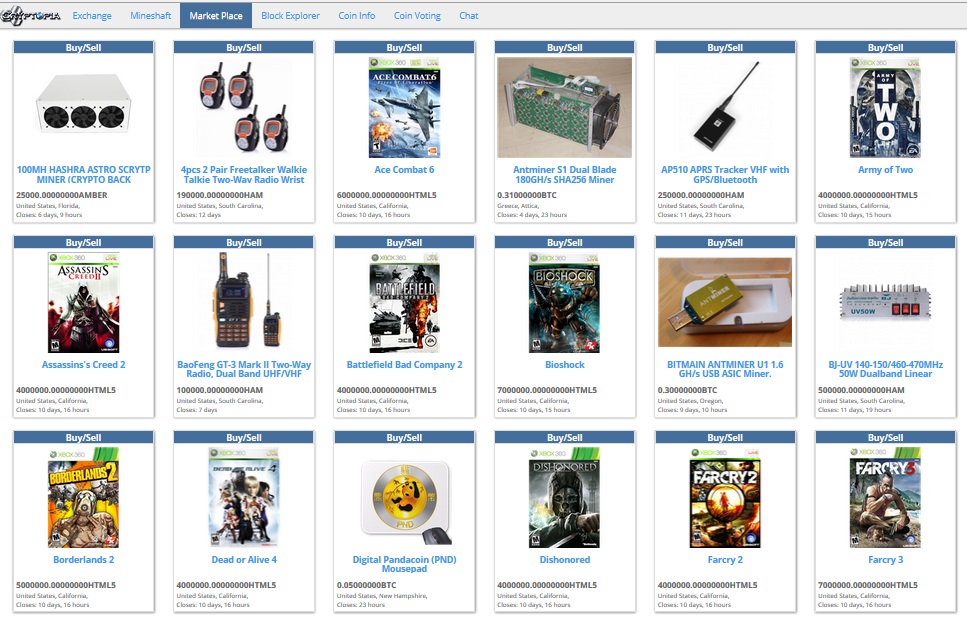Screen dimensions: 967x623
Task: Click the 0.30000000BTC price
Action: [688, 390]
